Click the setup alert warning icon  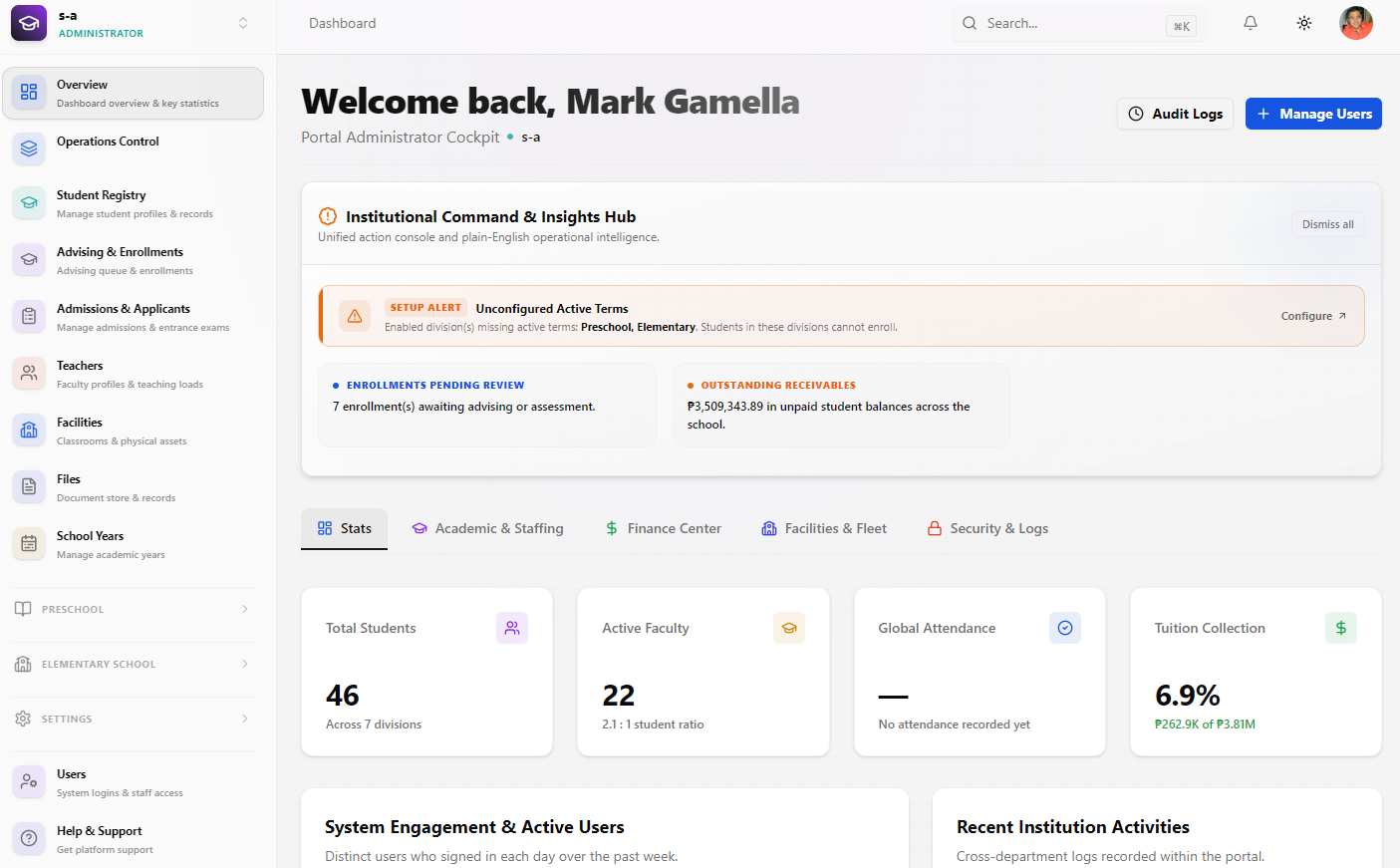coord(355,316)
